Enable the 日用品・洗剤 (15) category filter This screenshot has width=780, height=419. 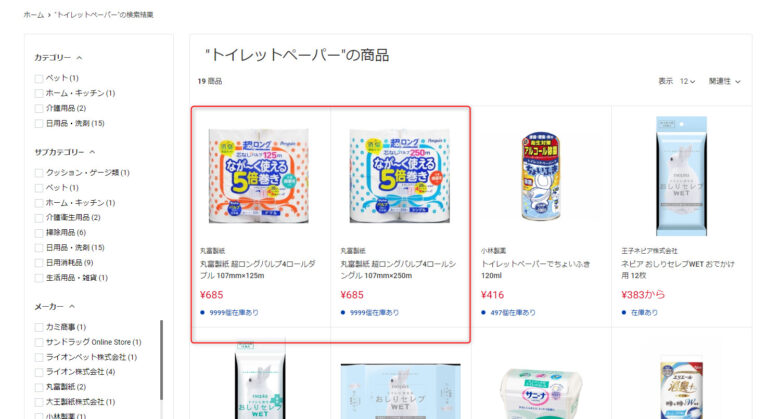click(39, 123)
